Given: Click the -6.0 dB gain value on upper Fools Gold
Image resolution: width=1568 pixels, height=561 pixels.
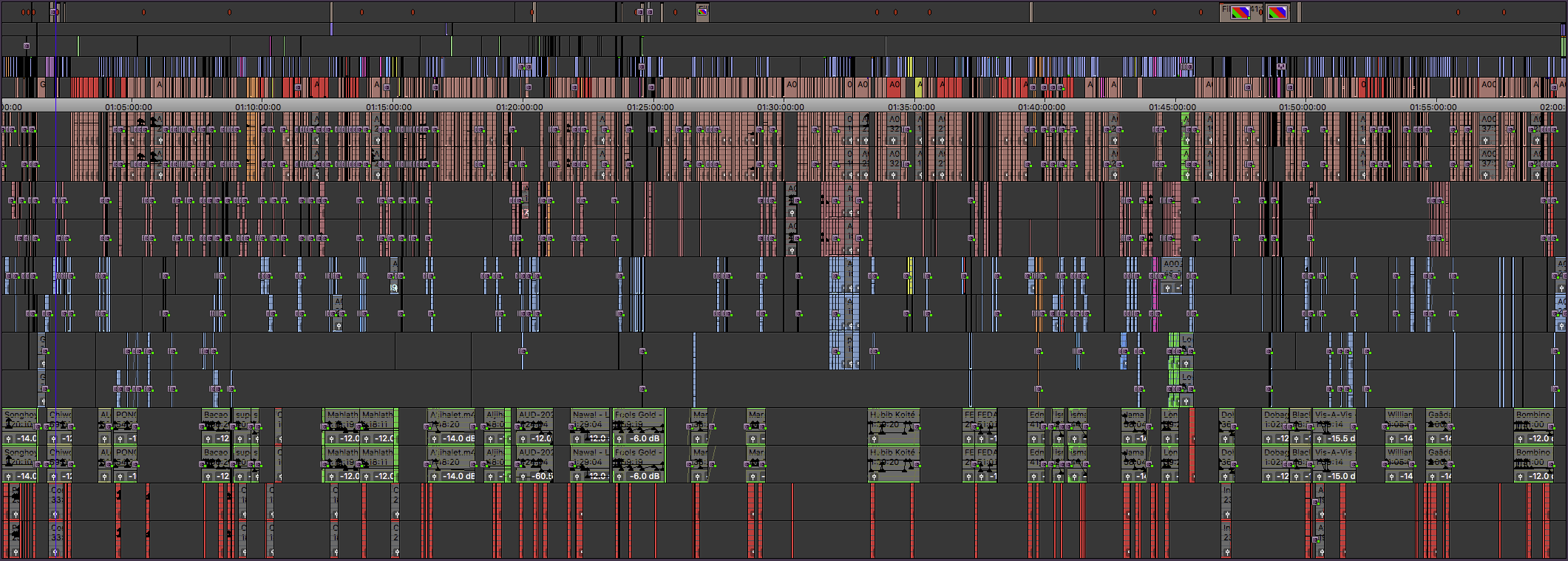Looking at the screenshot, I should coord(645,438).
